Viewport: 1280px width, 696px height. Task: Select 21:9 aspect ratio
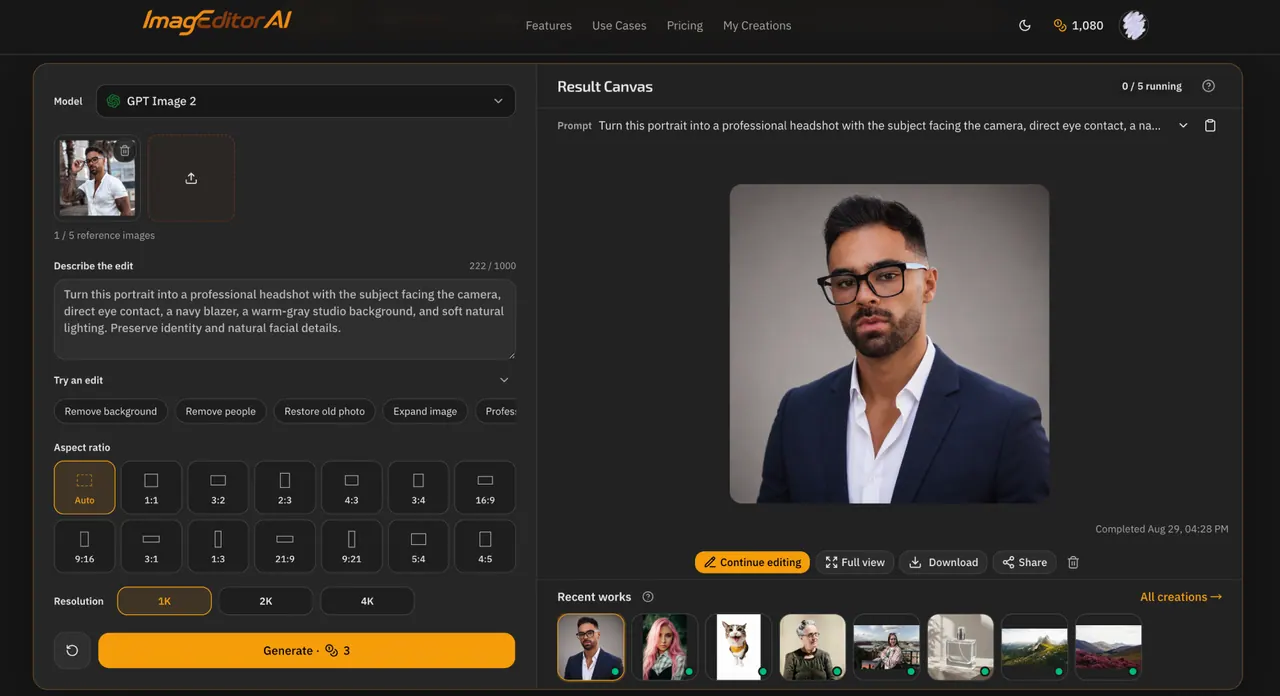pos(285,546)
